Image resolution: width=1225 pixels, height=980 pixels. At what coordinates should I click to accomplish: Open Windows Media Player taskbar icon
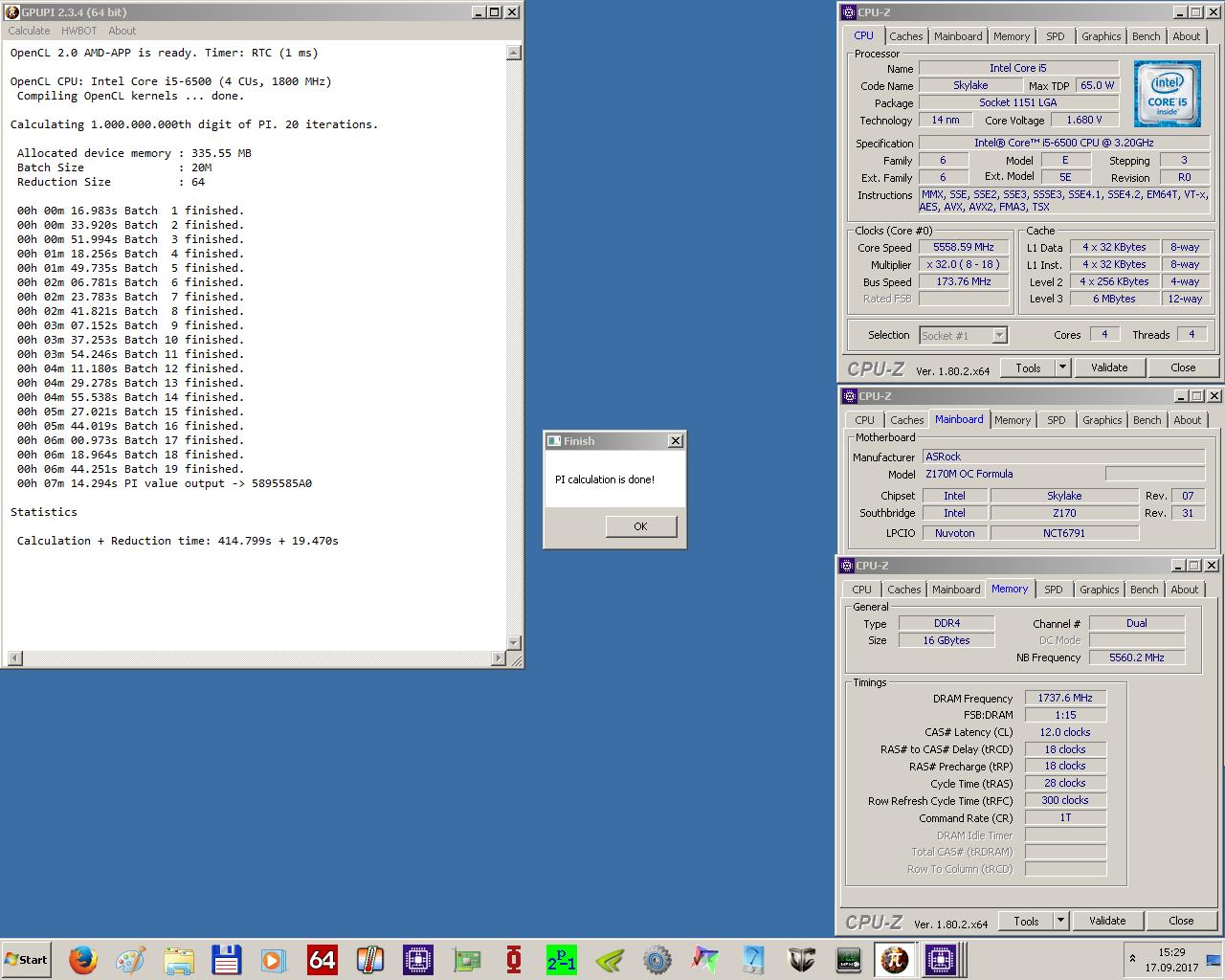(x=274, y=959)
